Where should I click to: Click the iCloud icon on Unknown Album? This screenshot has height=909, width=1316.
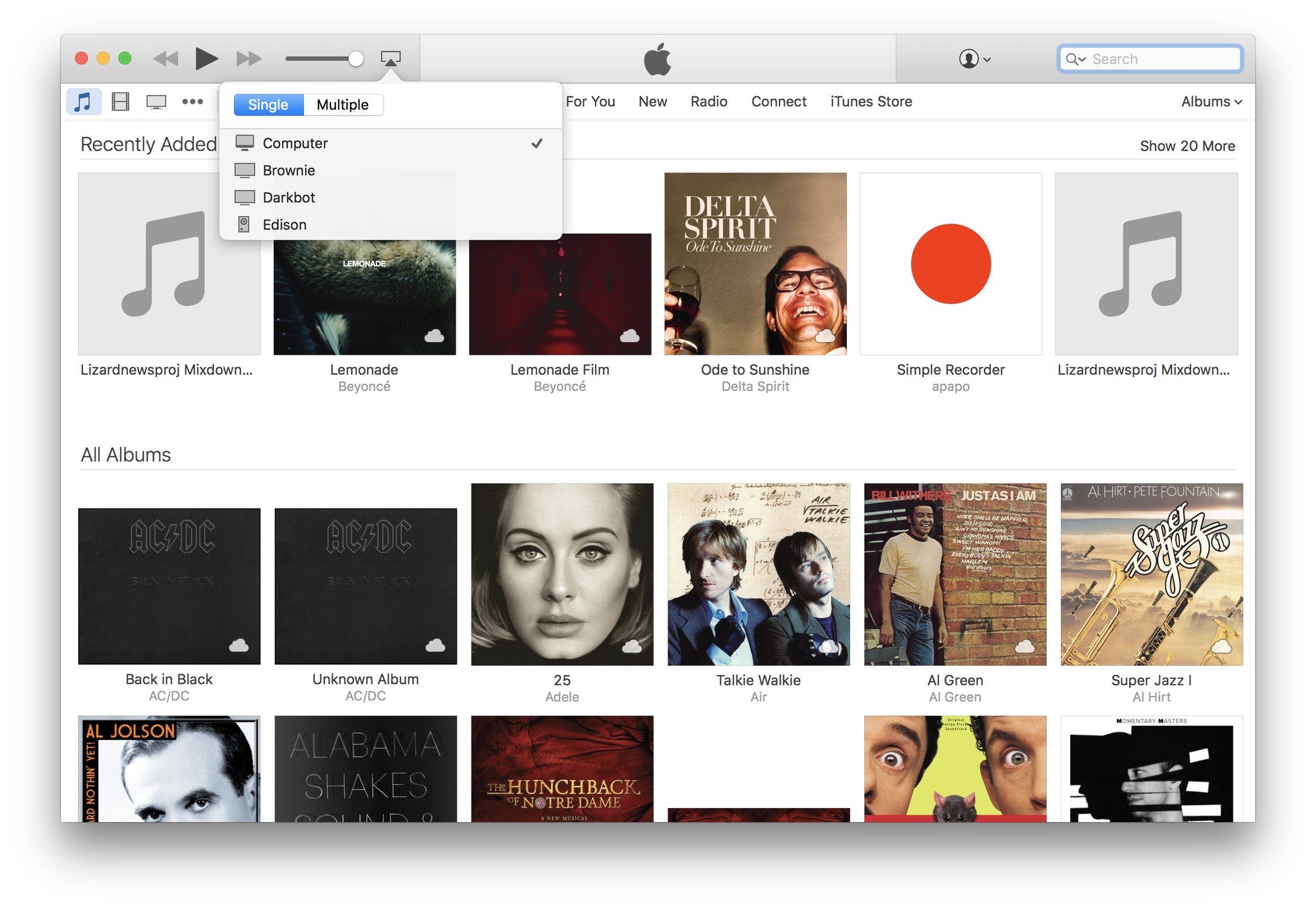436,645
